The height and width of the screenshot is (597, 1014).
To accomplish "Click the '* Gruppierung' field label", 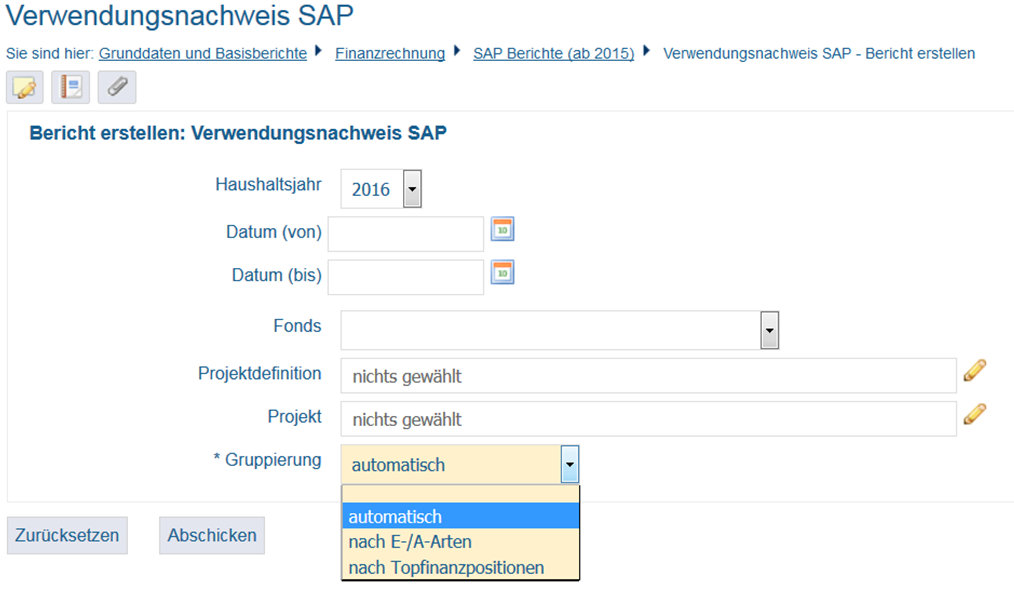I will [267, 460].
